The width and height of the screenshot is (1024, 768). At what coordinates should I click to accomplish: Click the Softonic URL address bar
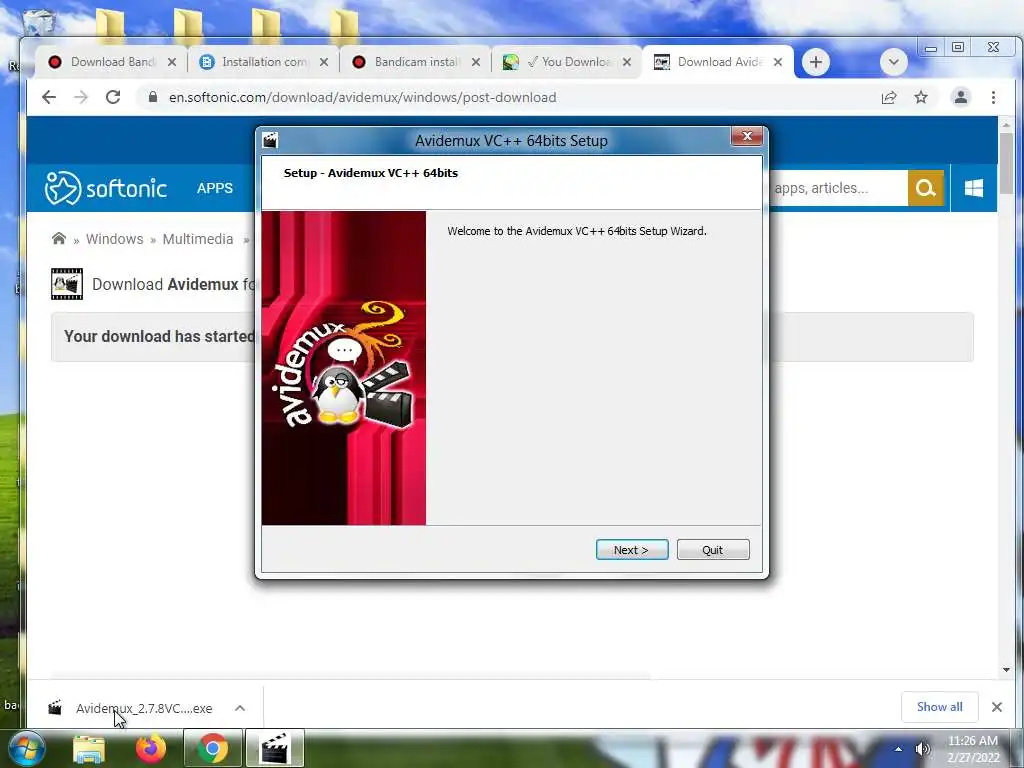(x=509, y=97)
